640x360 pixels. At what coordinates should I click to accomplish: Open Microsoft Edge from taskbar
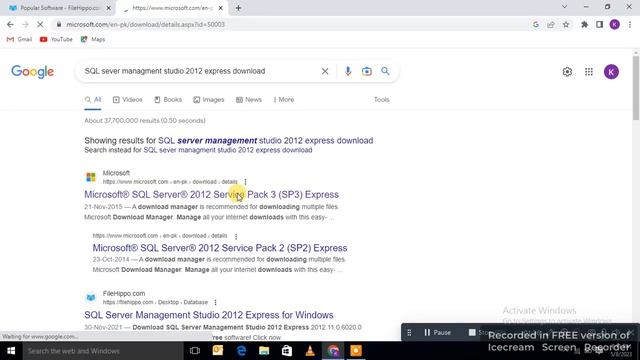[x=241, y=351]
